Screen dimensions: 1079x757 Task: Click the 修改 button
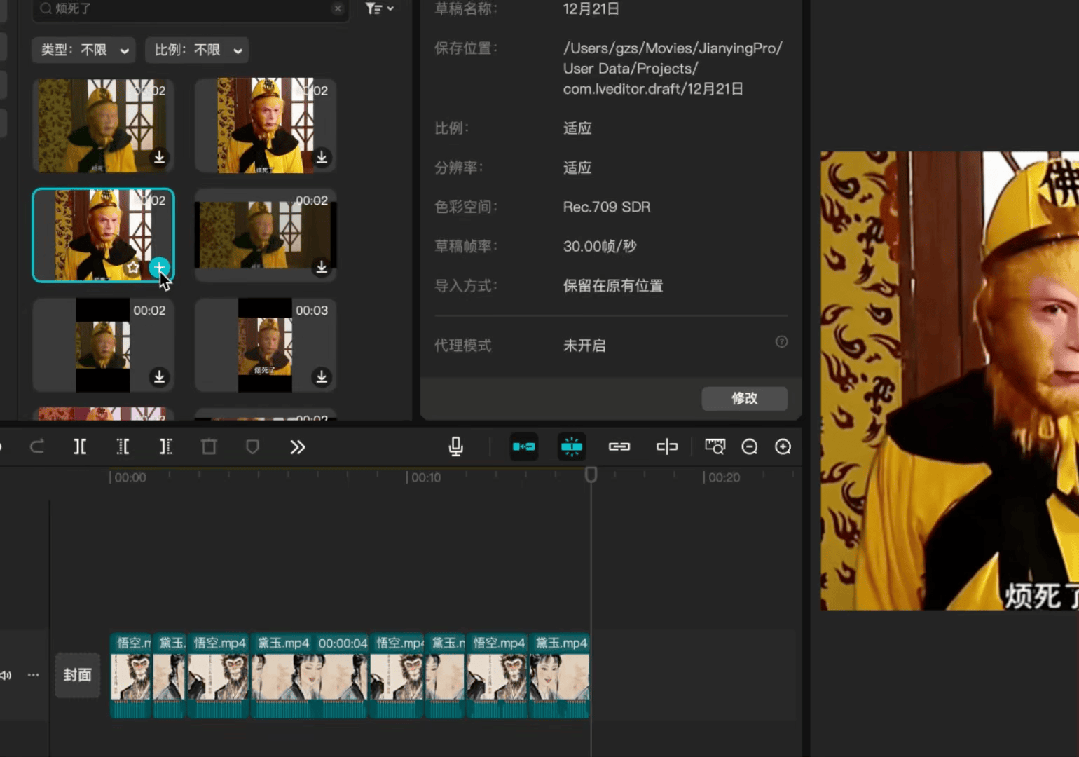click(744, 398)
